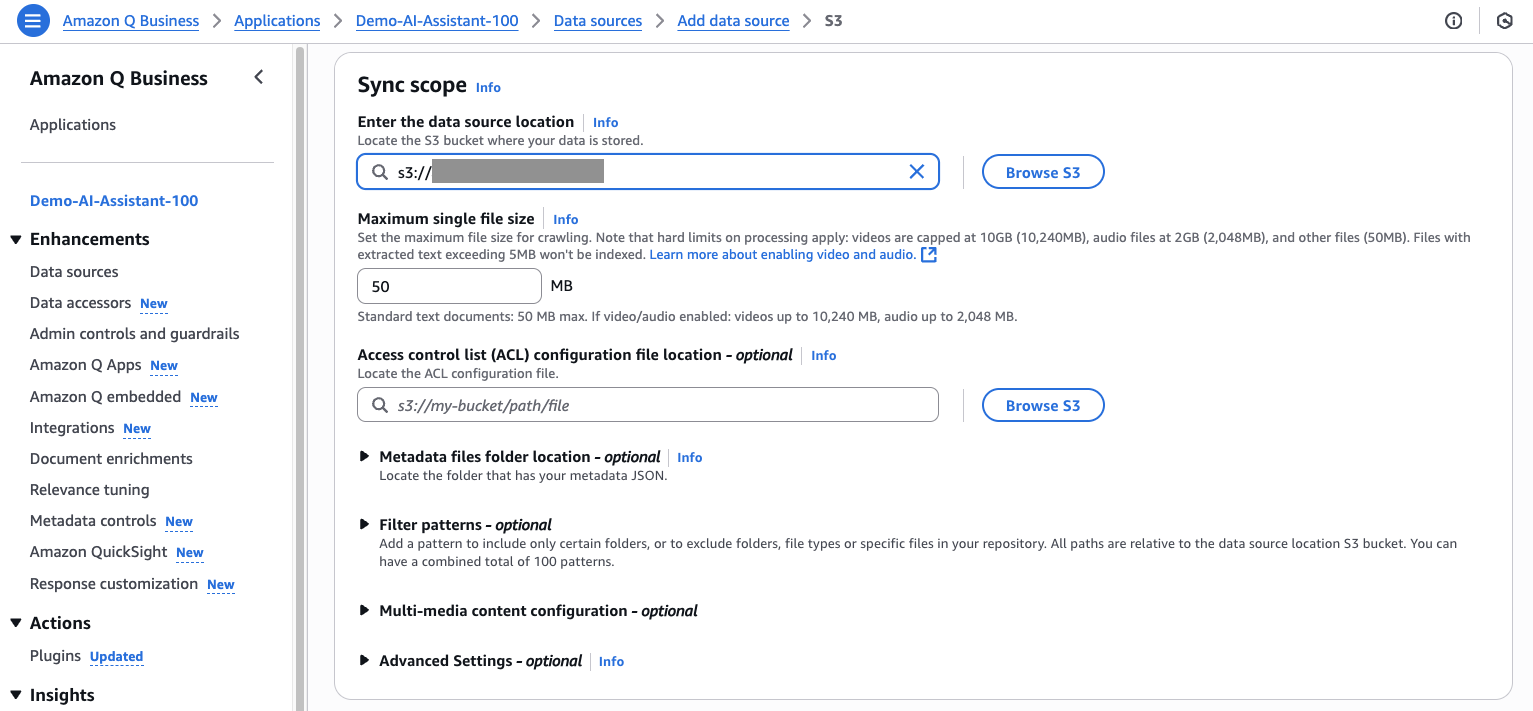Go to Amazon Q Business breadcrumb
Viewport: 1533px width, 711px height.
131,21
